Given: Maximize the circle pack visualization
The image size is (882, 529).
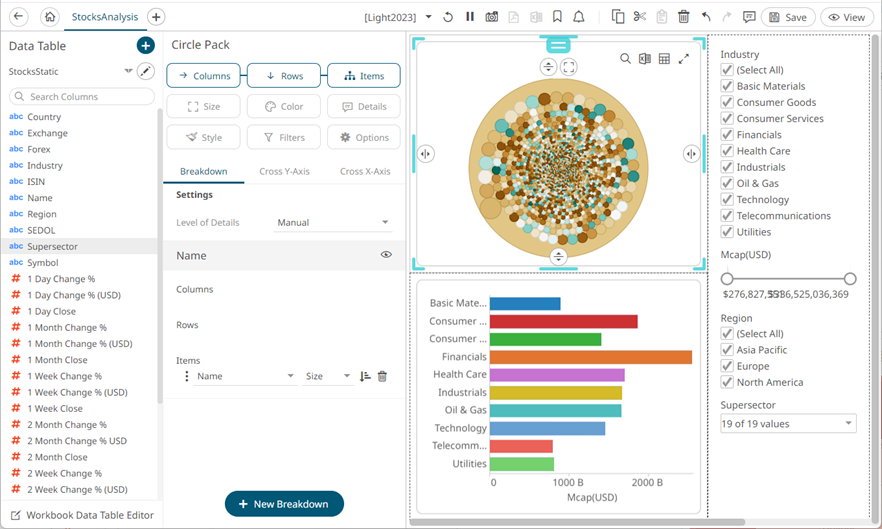Looking at the screenshot, I should (684, 59).
